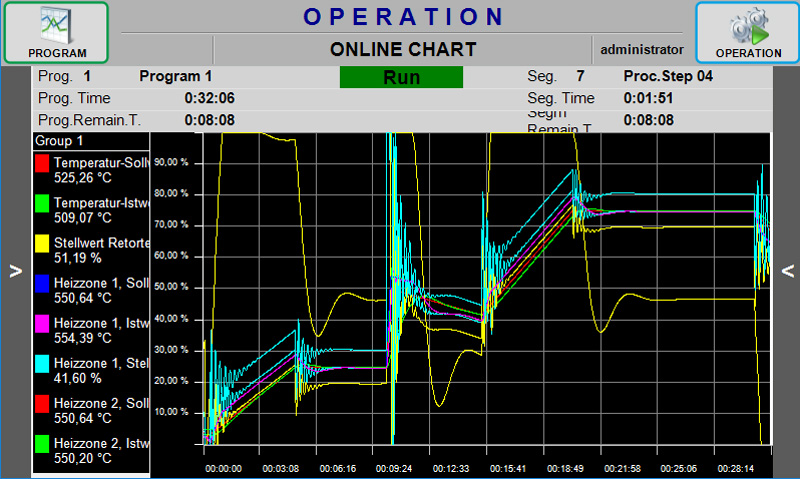Click the Prog.Remain.T. value 0:08:08

[209, 120]
